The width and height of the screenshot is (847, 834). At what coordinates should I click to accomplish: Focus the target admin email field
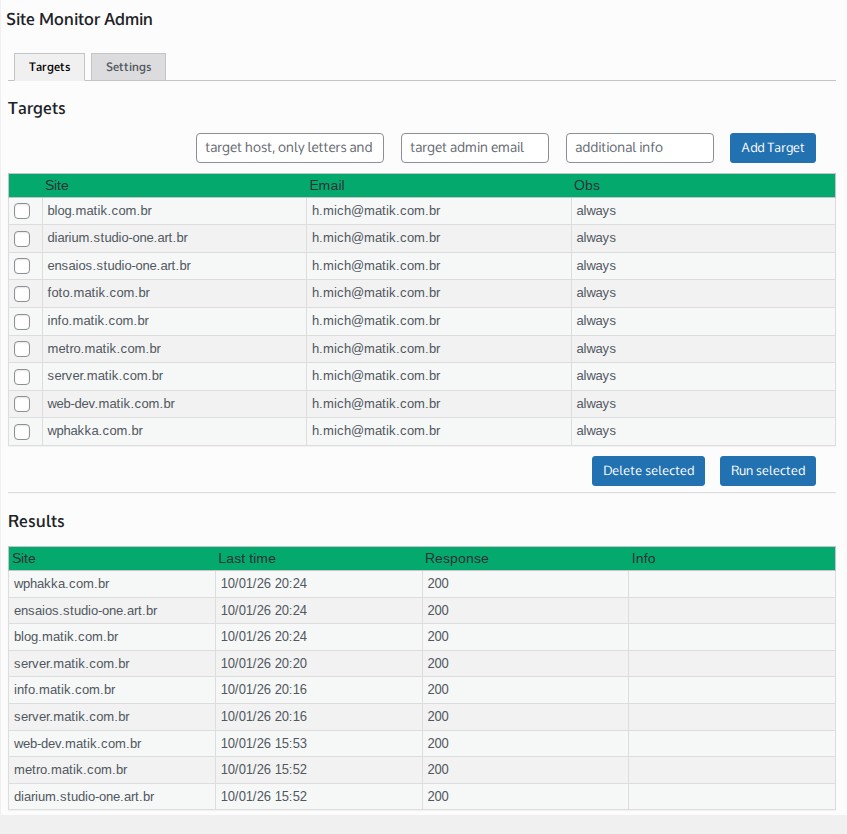(475, 147)
